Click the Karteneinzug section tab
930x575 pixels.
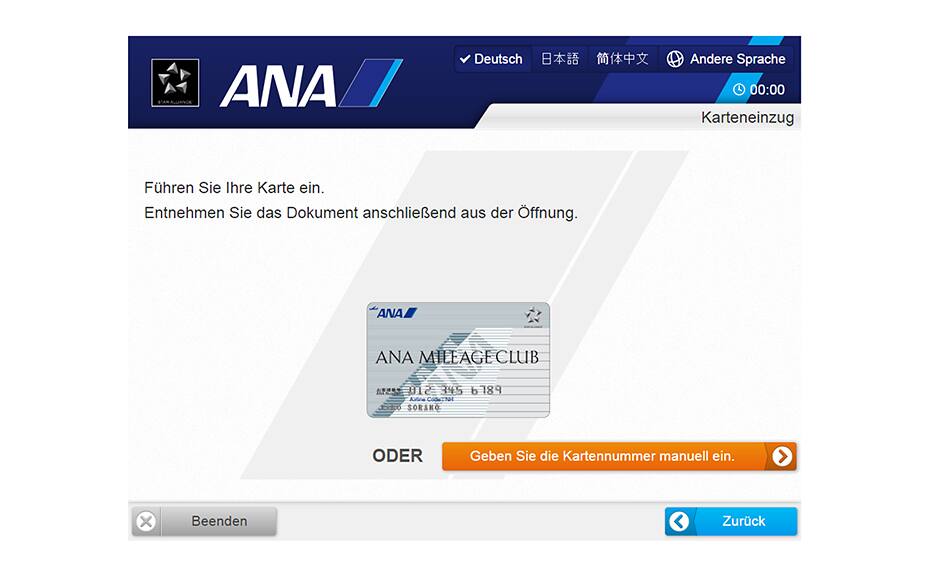coord(747,117)
